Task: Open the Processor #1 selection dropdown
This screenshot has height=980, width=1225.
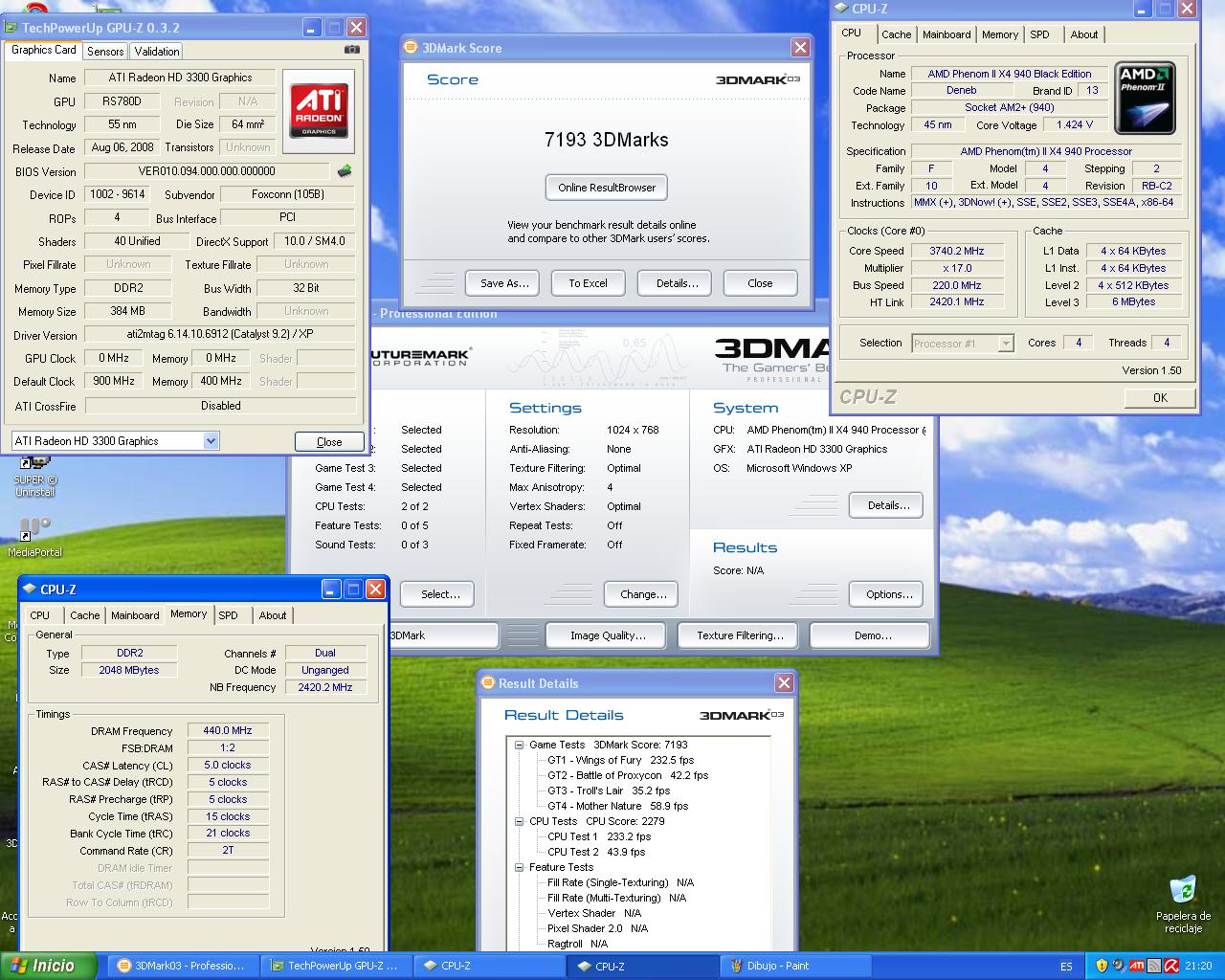Action: pos(1005,344)
